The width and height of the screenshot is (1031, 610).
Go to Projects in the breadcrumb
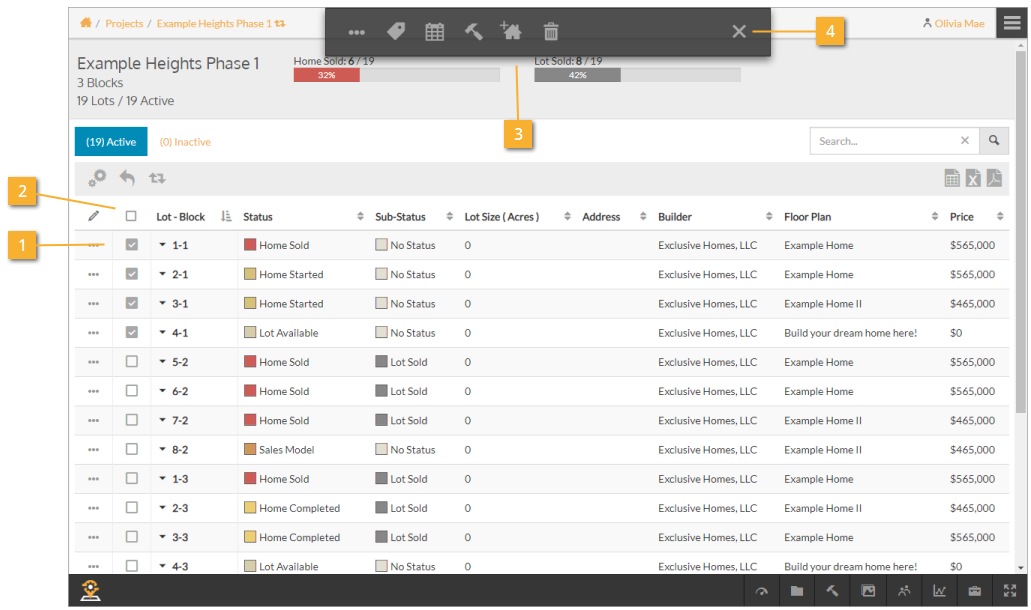click(x=124, y=23)
